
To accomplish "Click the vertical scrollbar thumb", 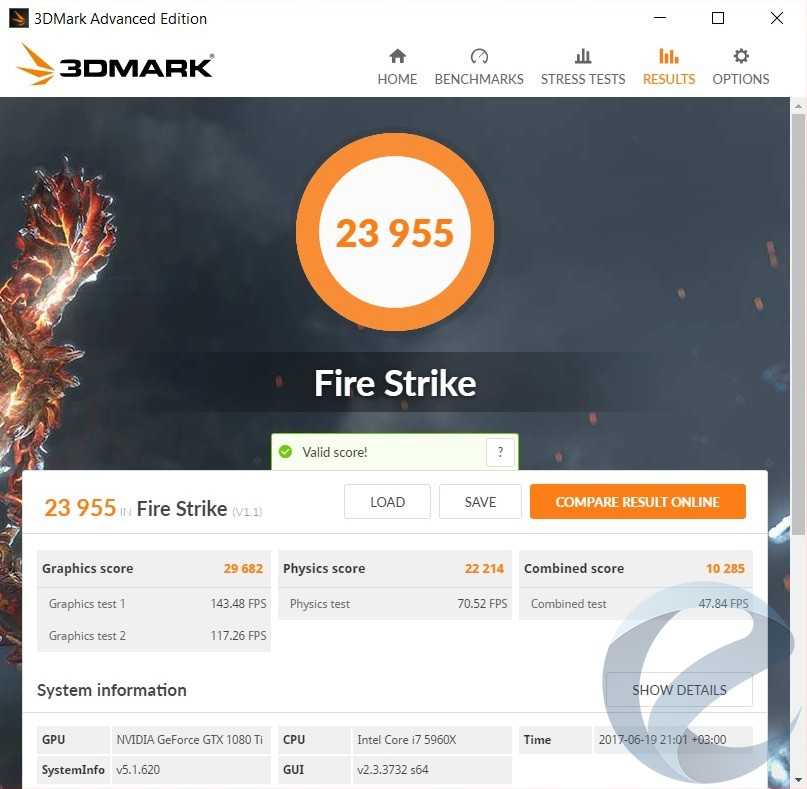I will pyautogui.click(x=798, y=324).
